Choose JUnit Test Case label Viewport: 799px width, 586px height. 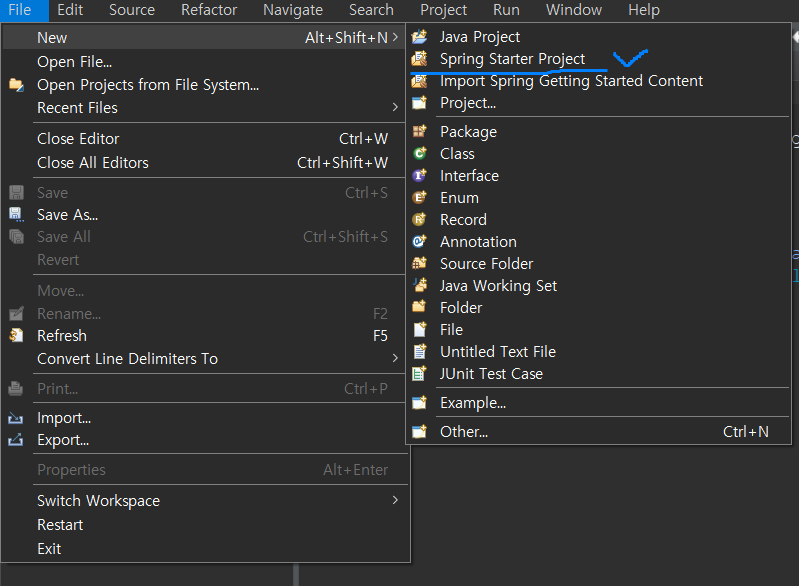(491, 374)
